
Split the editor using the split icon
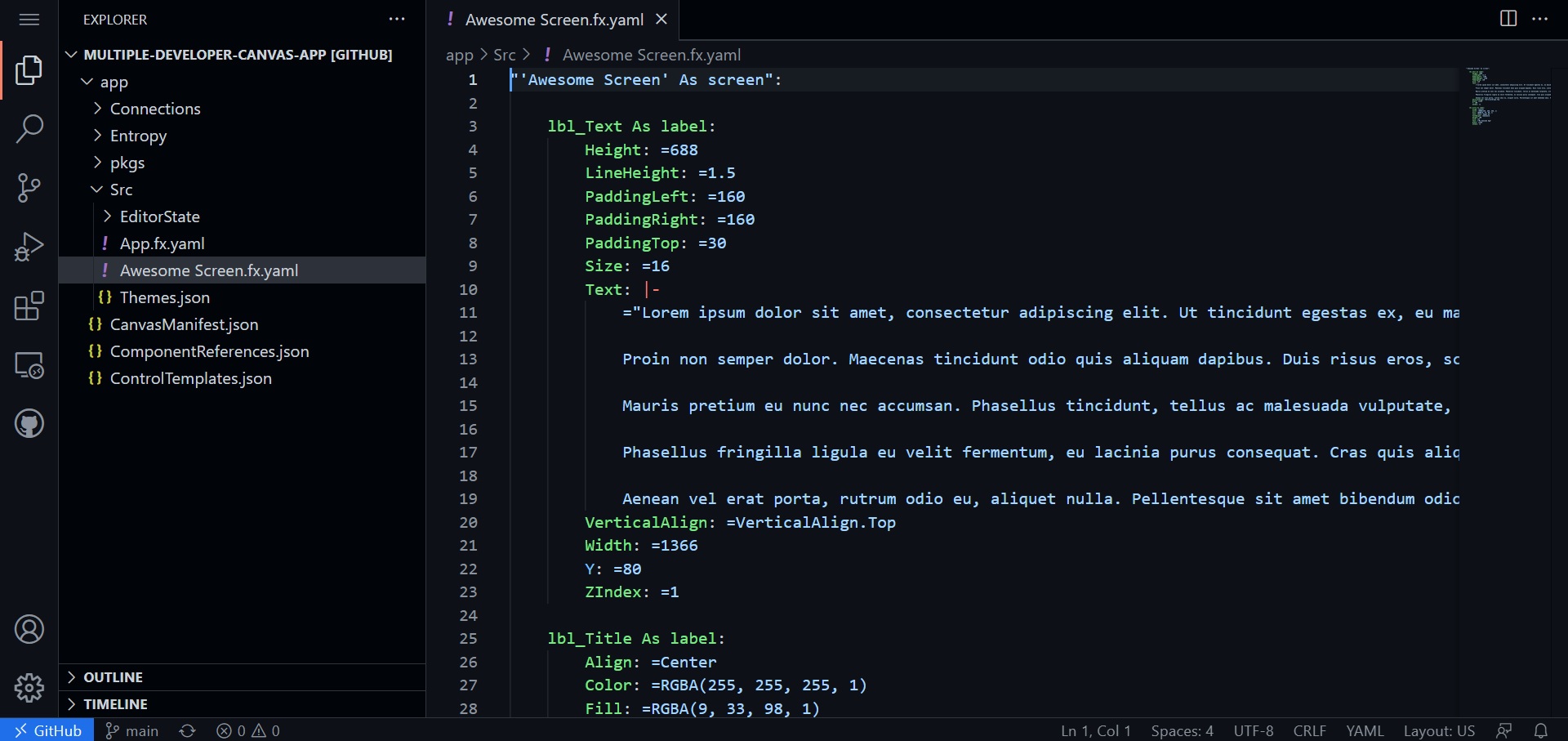(1508, 18)
